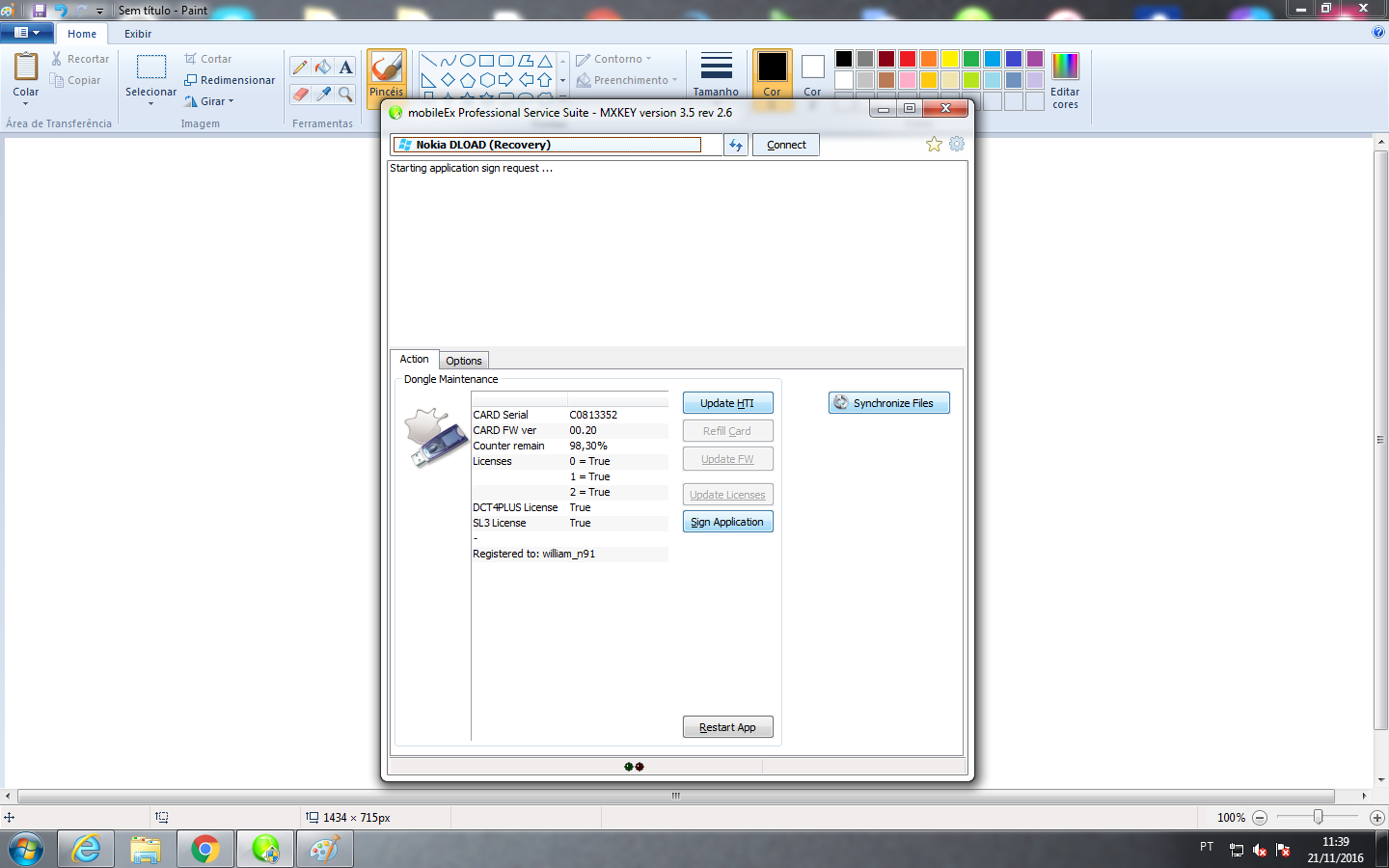Choose the rectangle shape in shapes gallery

[x=486, y=60]
